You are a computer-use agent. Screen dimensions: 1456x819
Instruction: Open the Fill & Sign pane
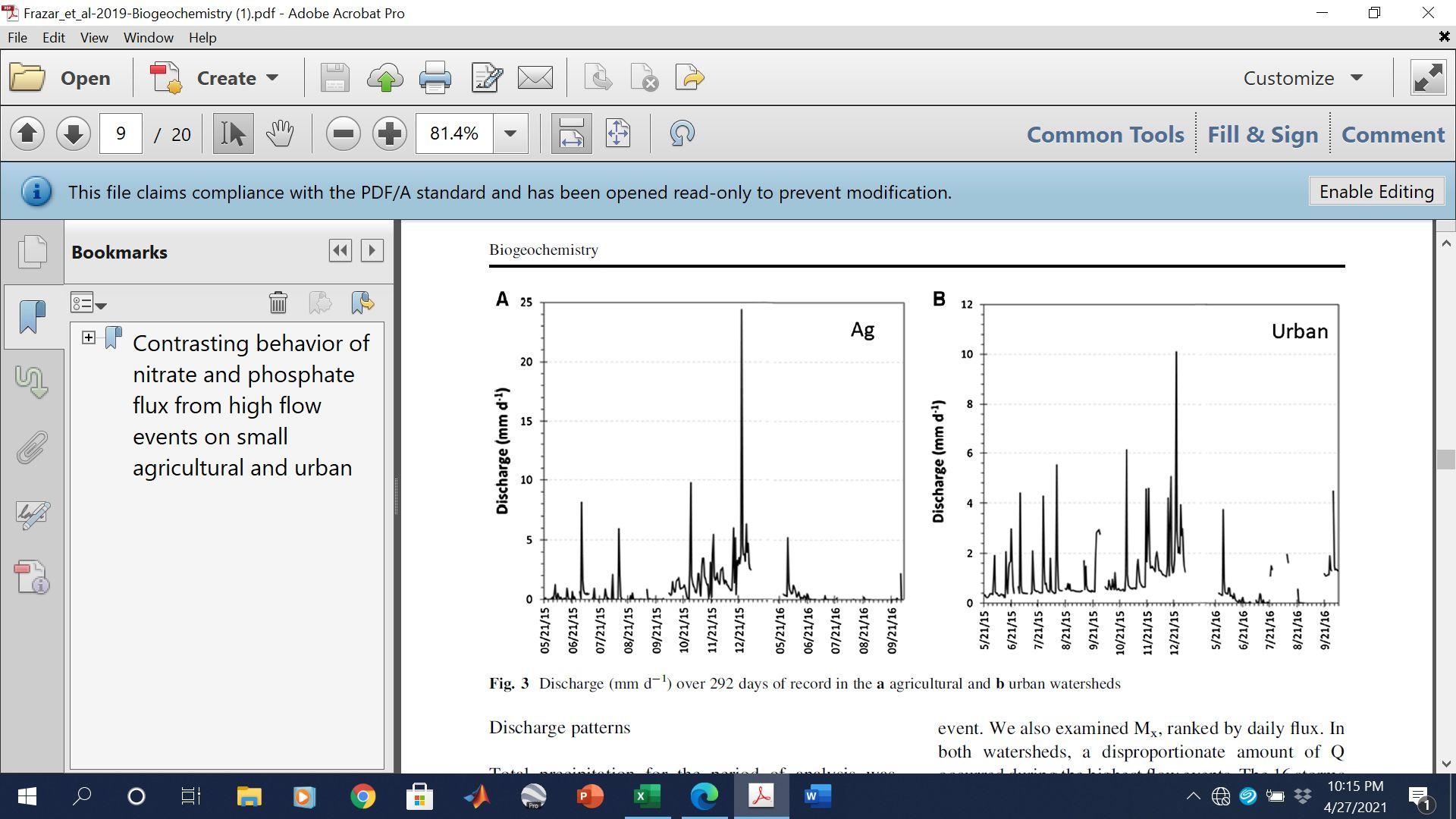pyautogui.click(x=1262, y=134)
